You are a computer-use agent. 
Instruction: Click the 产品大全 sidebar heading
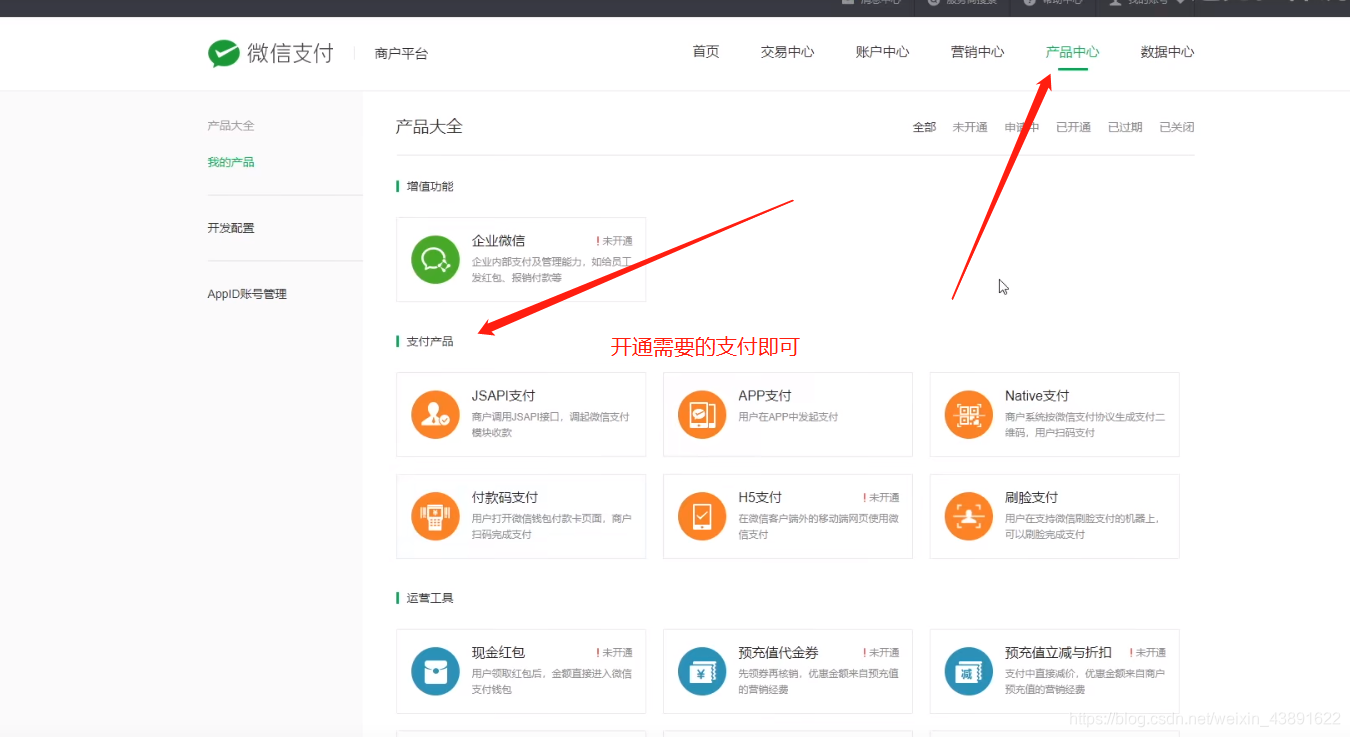pos(231,126)
